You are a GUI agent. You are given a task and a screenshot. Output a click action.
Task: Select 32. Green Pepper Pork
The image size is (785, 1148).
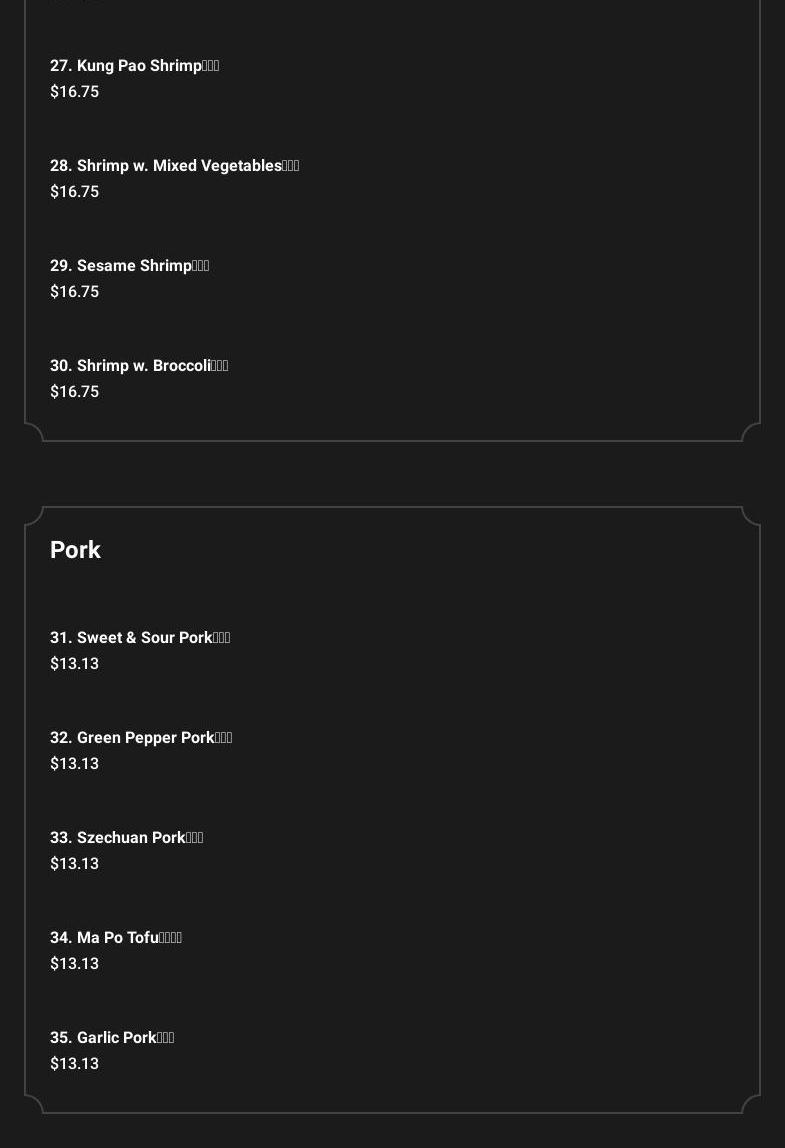(141, 738)
